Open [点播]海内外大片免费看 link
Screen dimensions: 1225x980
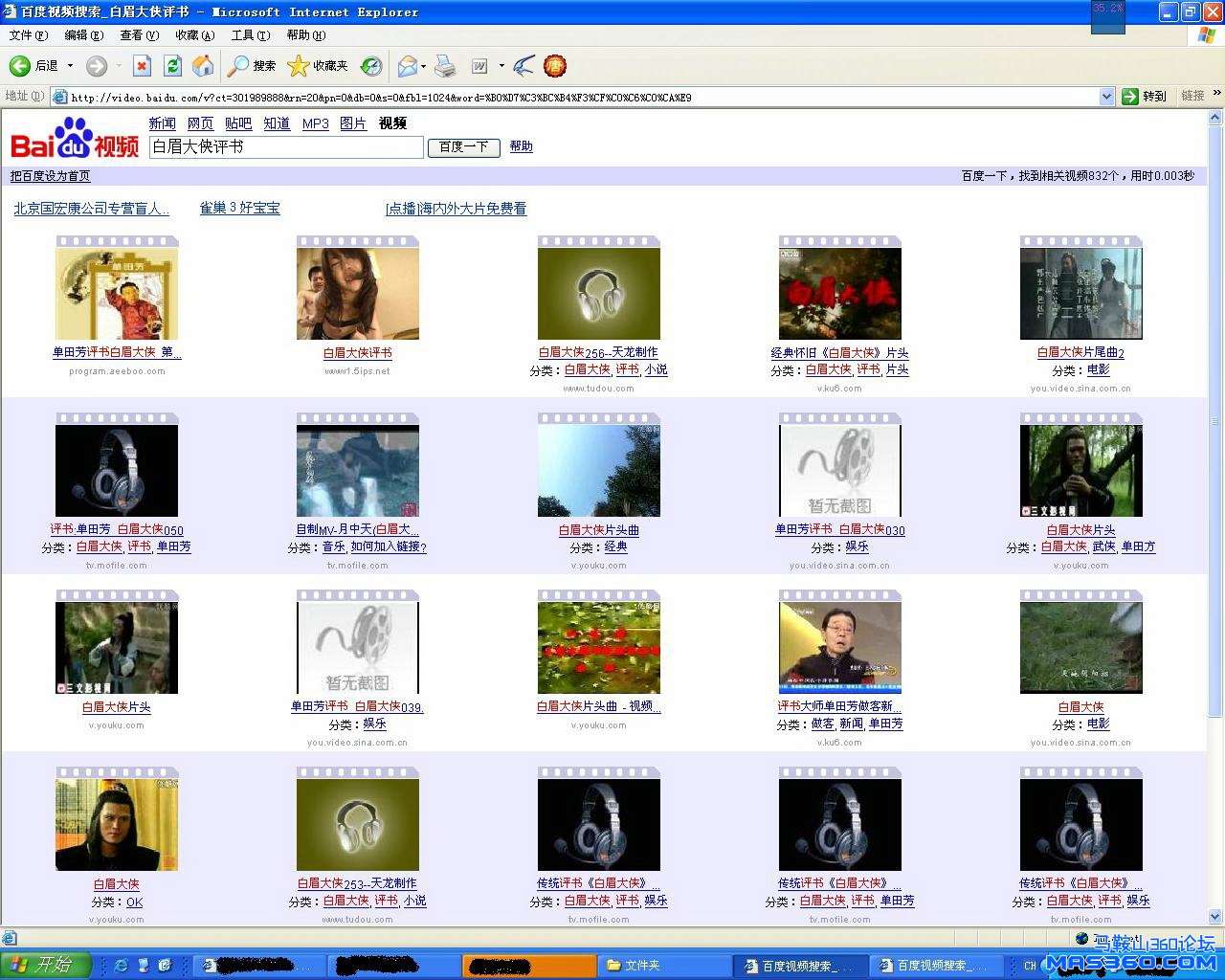point(456,209)
